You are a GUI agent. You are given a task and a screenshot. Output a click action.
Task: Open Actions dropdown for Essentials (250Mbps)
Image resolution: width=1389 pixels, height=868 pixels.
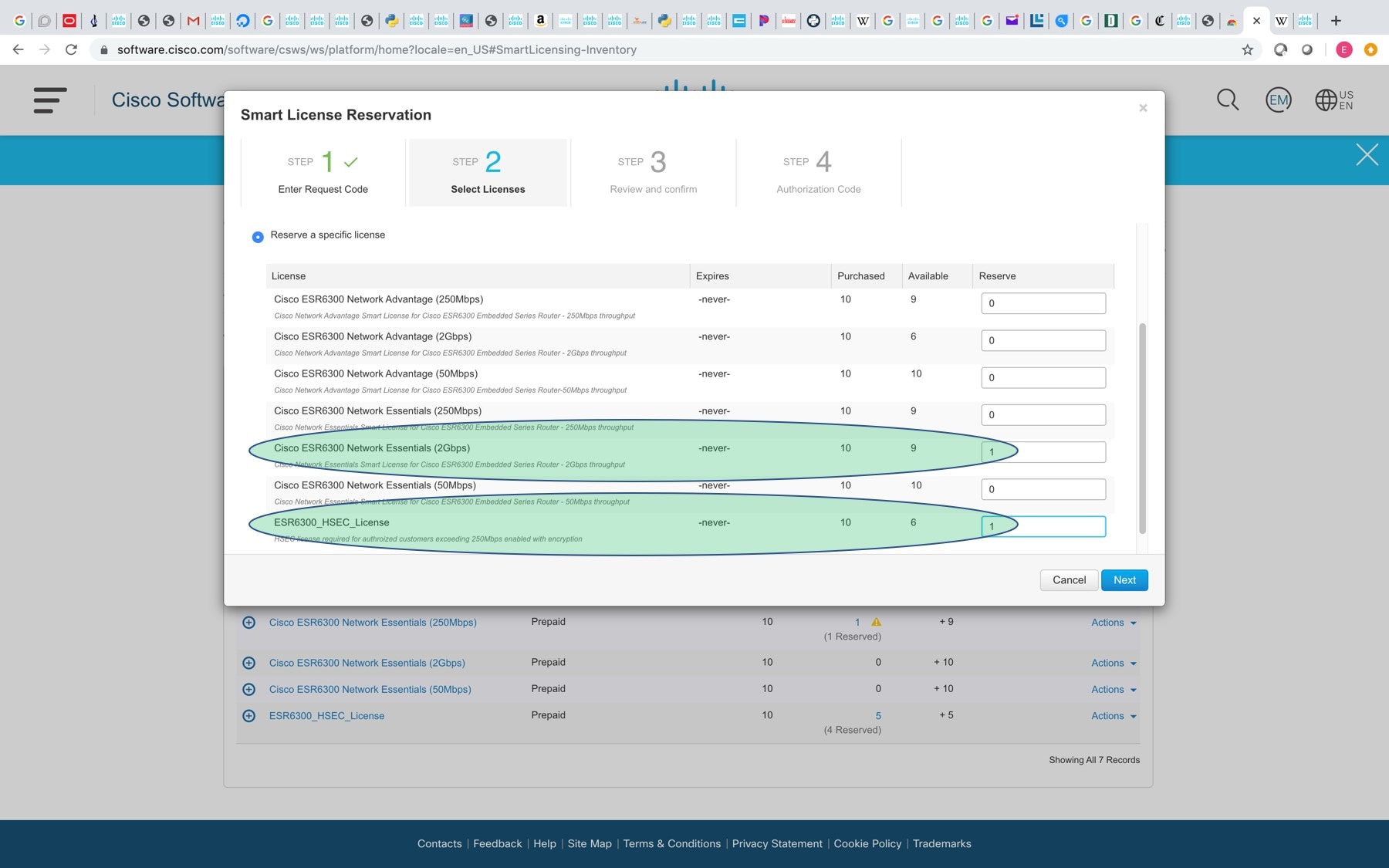pyautogui.click(x=1114, y=623)
